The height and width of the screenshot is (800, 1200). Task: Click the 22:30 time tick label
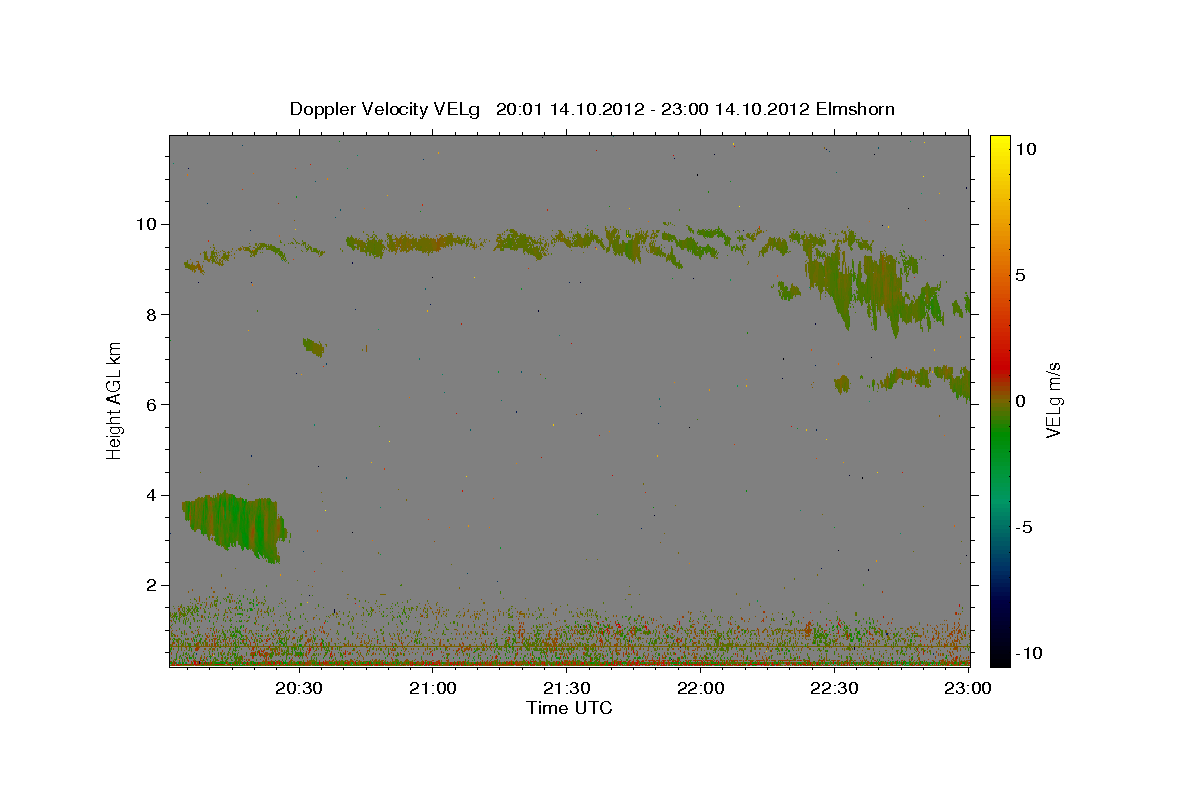pos(834,688)
